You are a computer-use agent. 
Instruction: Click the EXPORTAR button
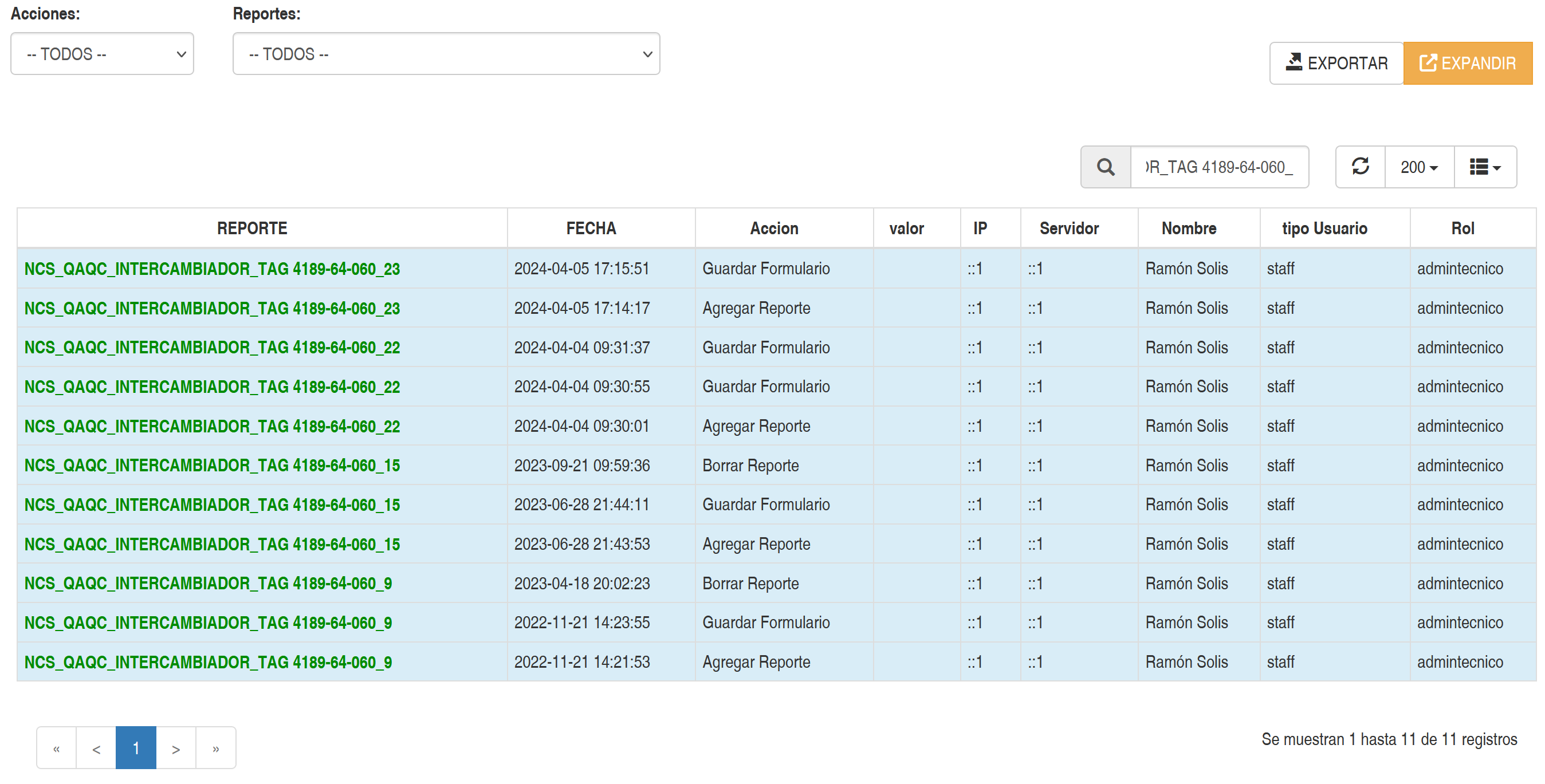[1336, 63]
